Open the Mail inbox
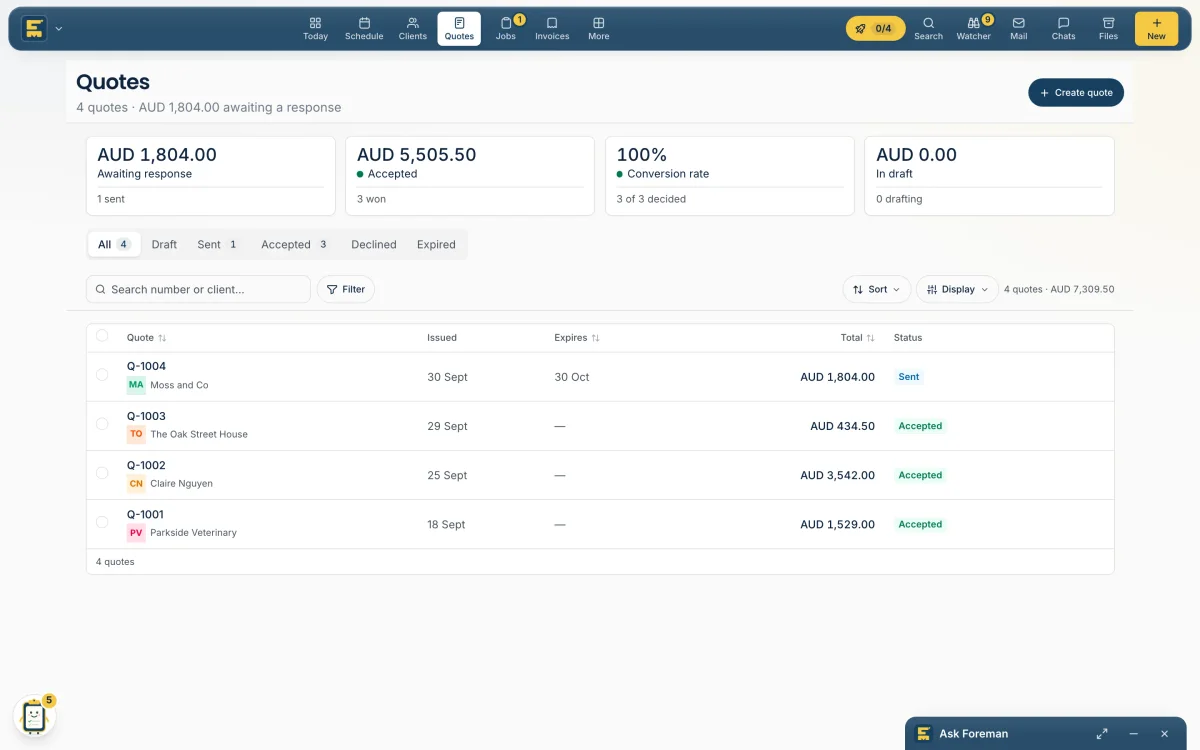The width and height of the screenshot is (1200, 750). click(1019, 28)
